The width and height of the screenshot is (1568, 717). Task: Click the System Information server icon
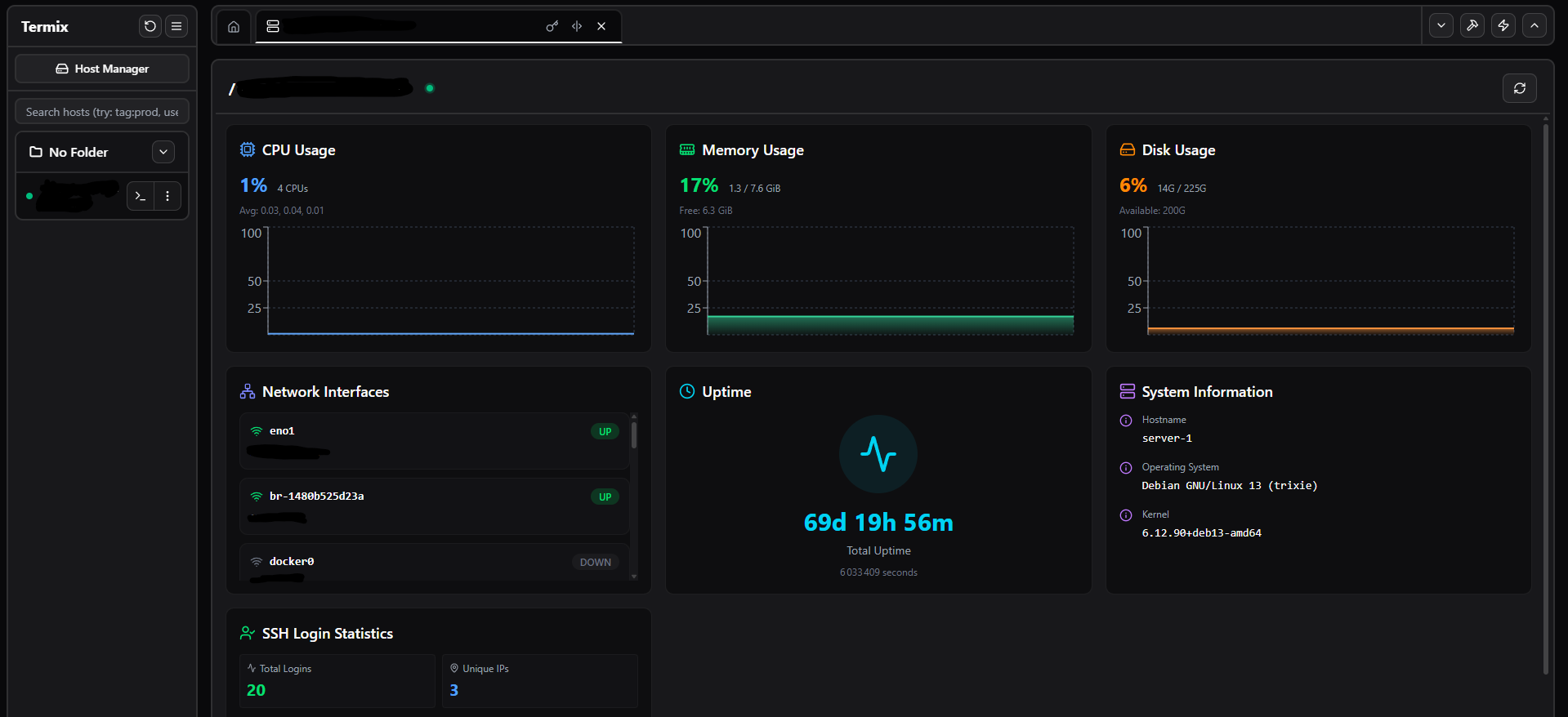[x=1128, y=391]
